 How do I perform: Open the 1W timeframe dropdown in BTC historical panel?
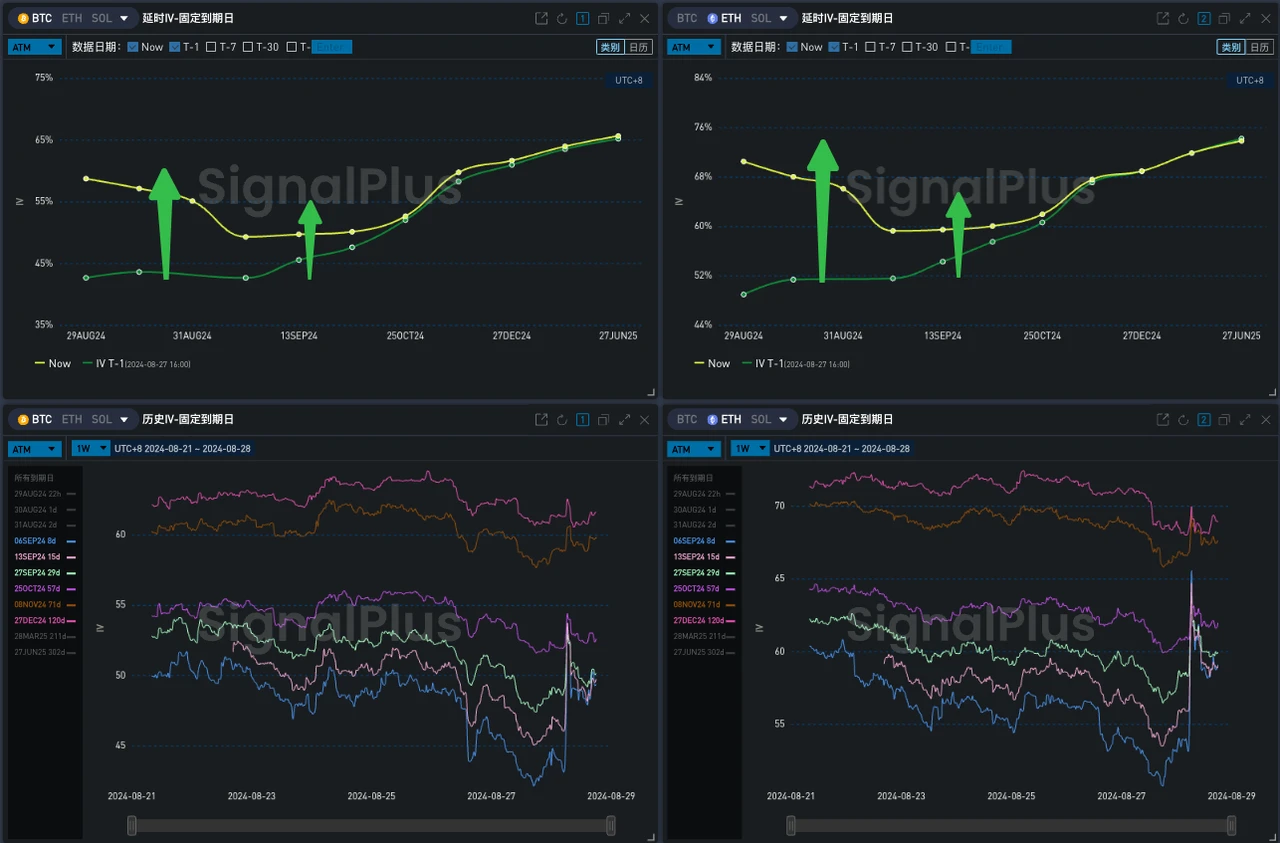(x=89, y=449)
